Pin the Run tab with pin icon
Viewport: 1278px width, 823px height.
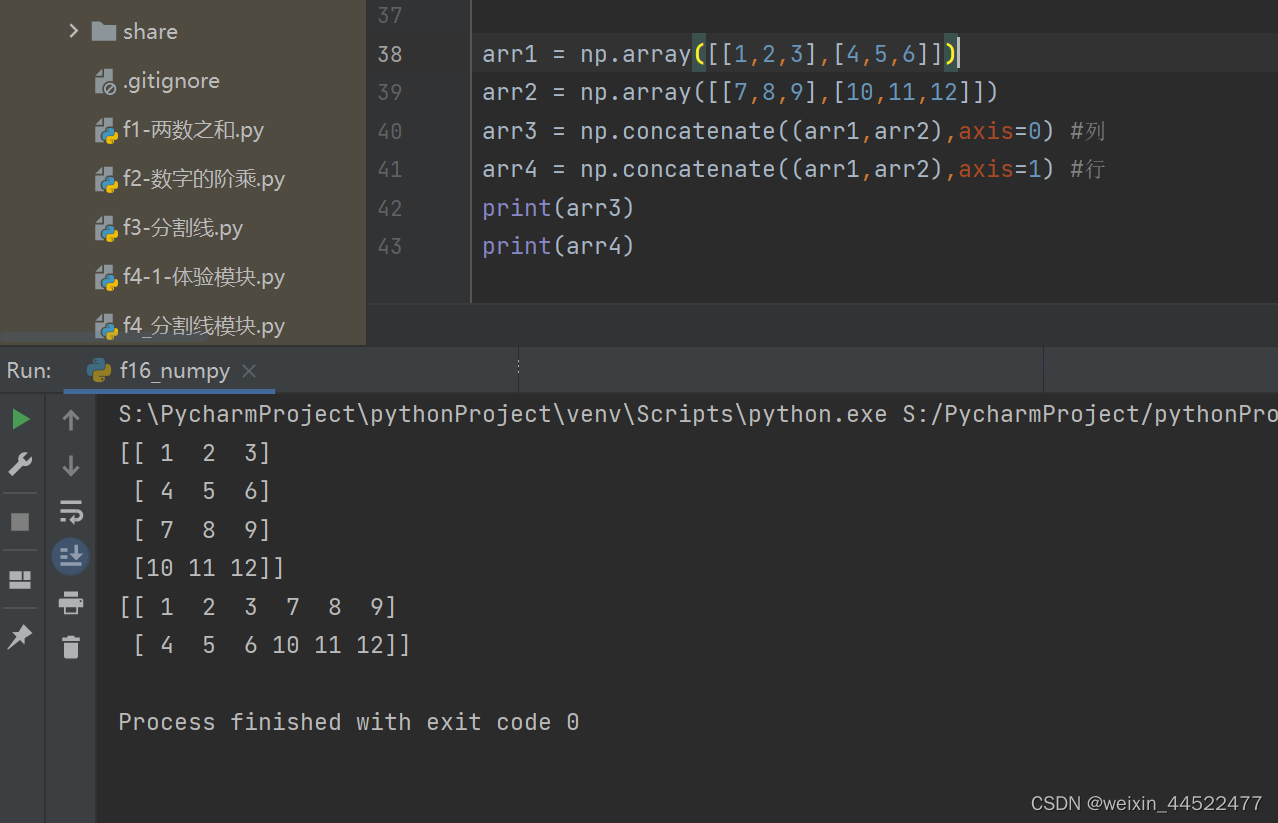tap(20, 636)
